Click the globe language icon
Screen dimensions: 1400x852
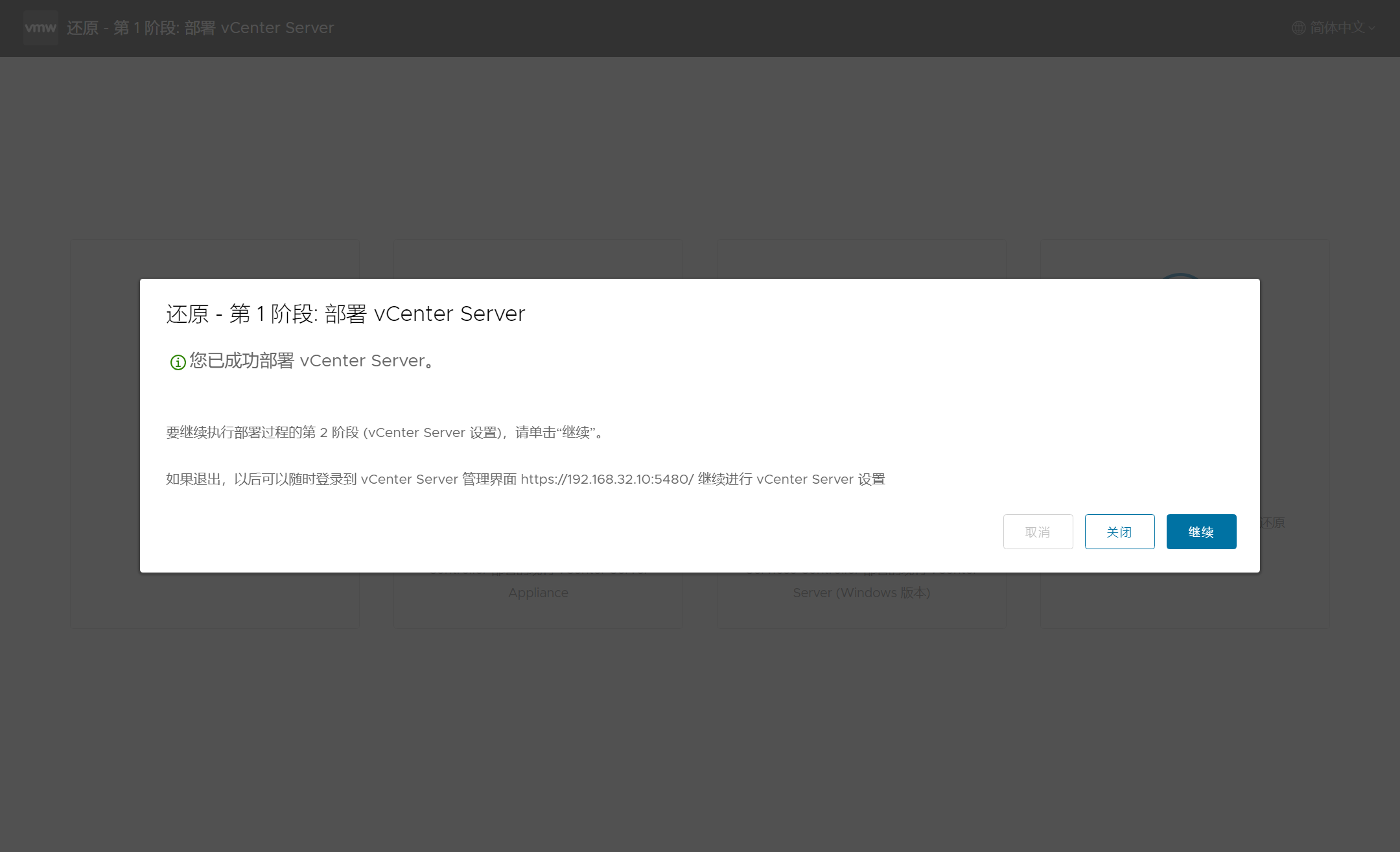(1298, 28)
